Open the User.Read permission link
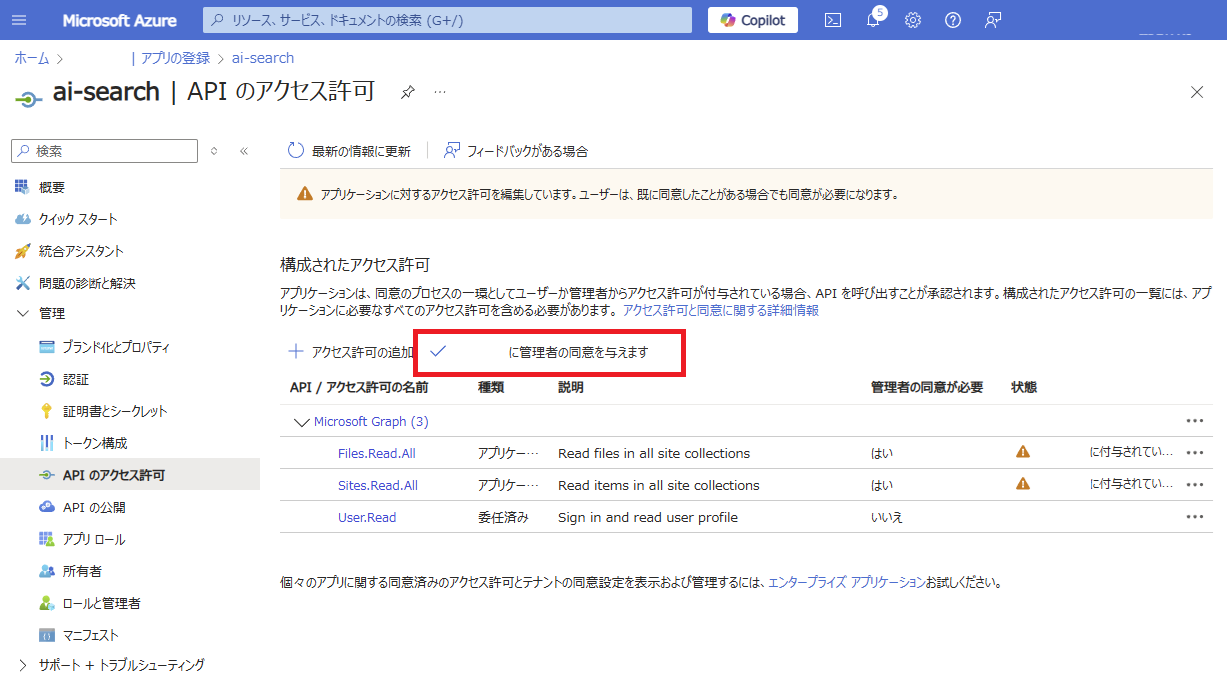1227x686 pixels. tap(367, 517)
